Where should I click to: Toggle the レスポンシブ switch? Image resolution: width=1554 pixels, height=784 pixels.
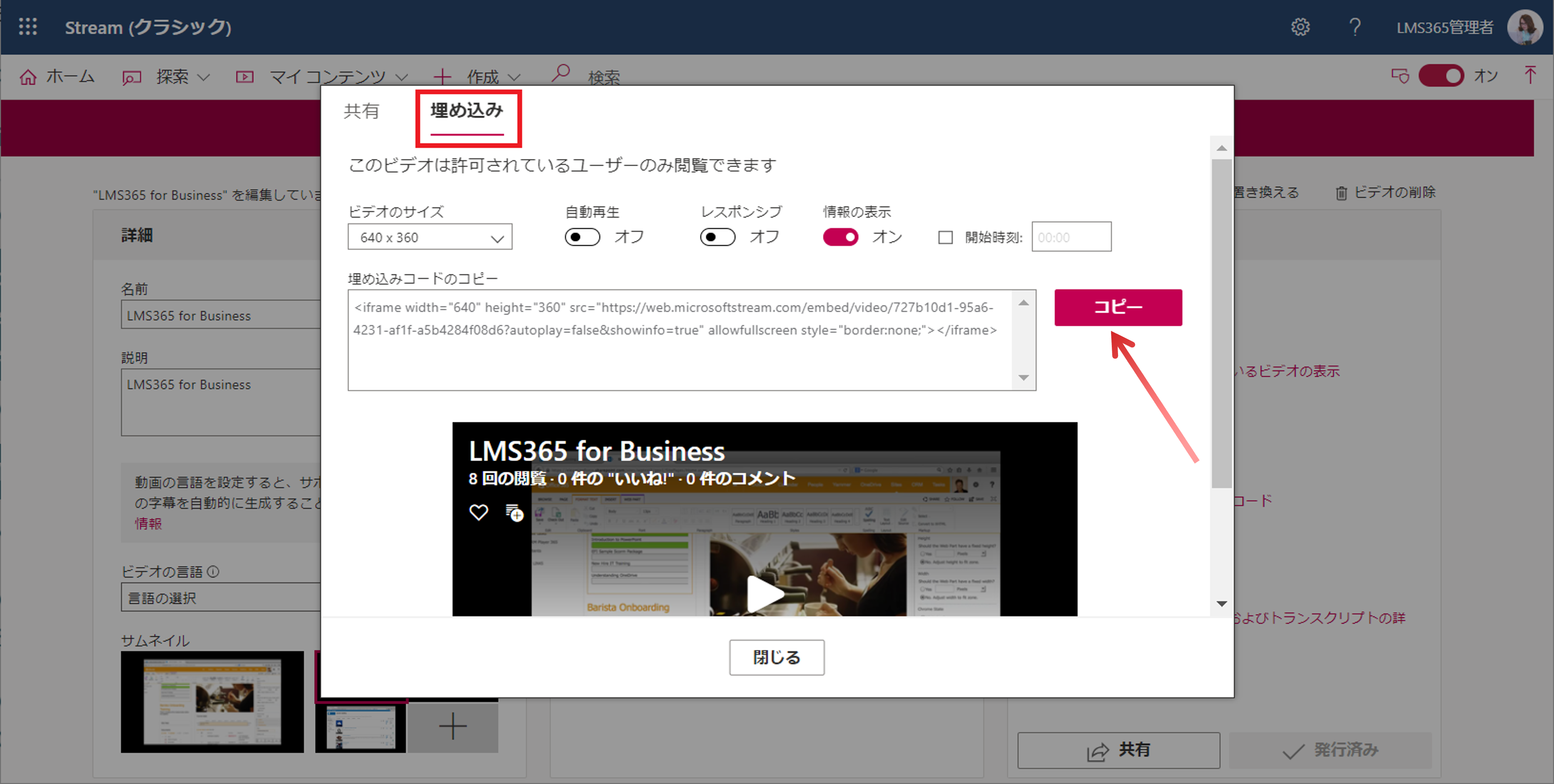(717, 237)
